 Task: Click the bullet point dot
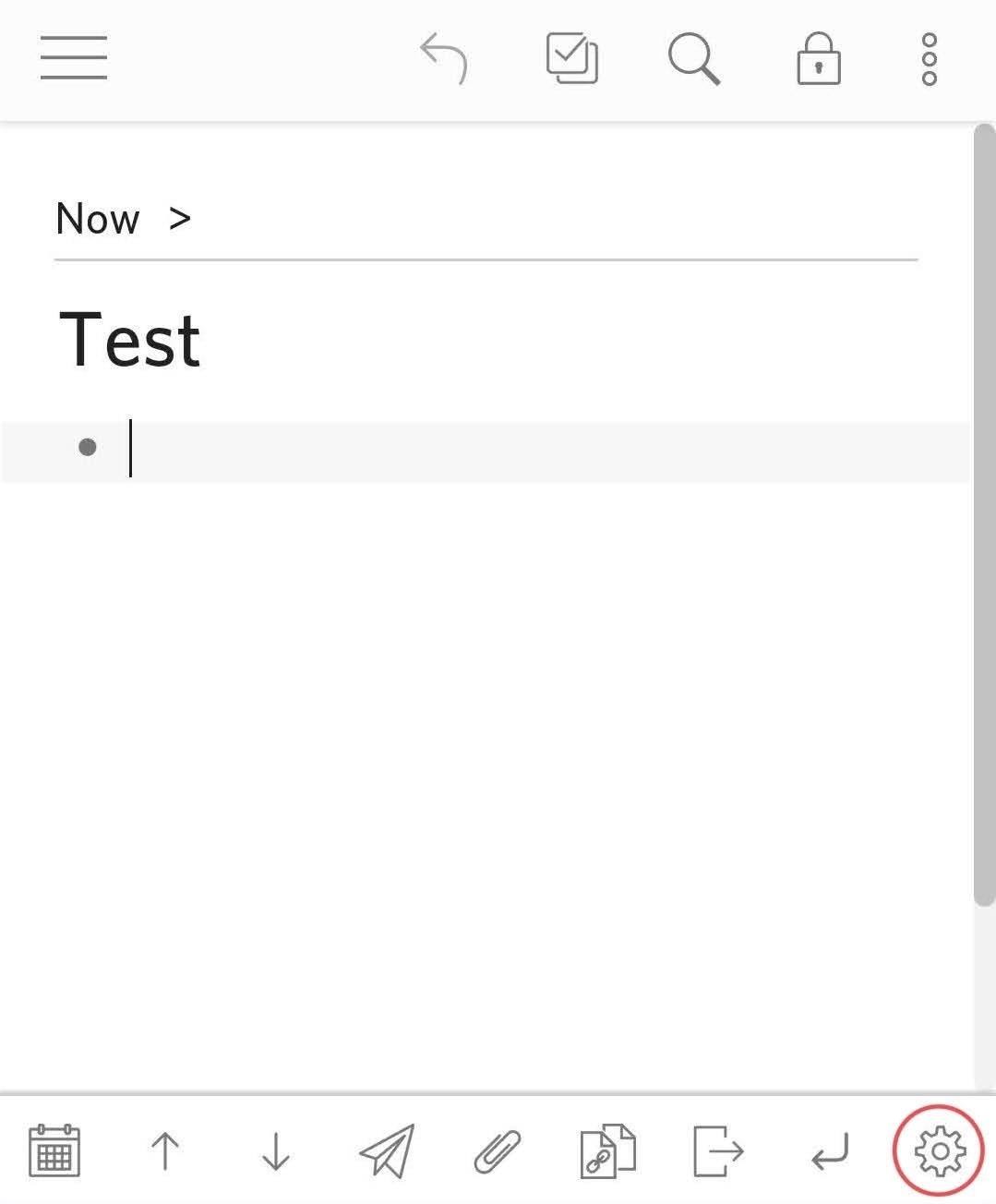(88, 448)
